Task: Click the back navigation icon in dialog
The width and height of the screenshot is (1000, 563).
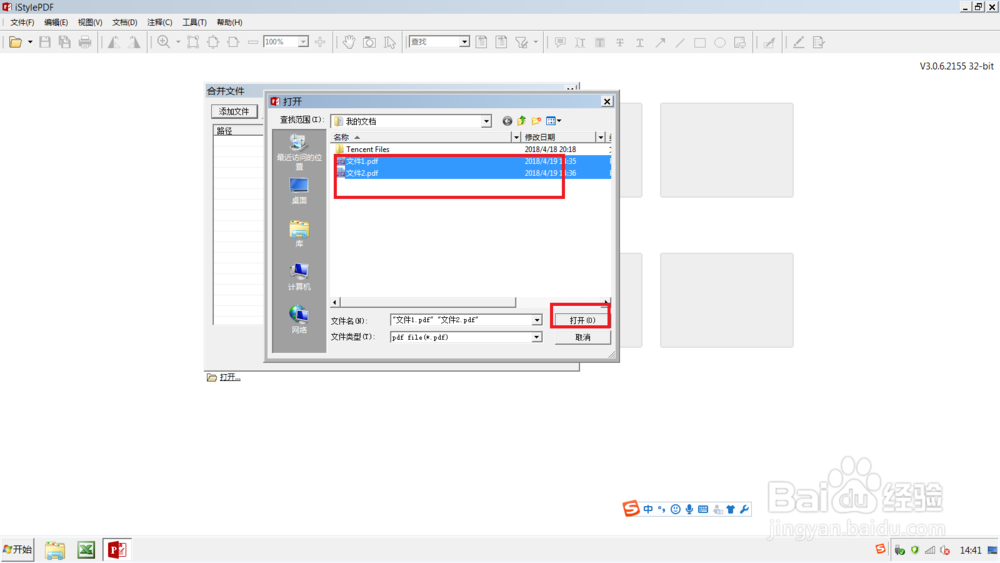Action: 507,121
